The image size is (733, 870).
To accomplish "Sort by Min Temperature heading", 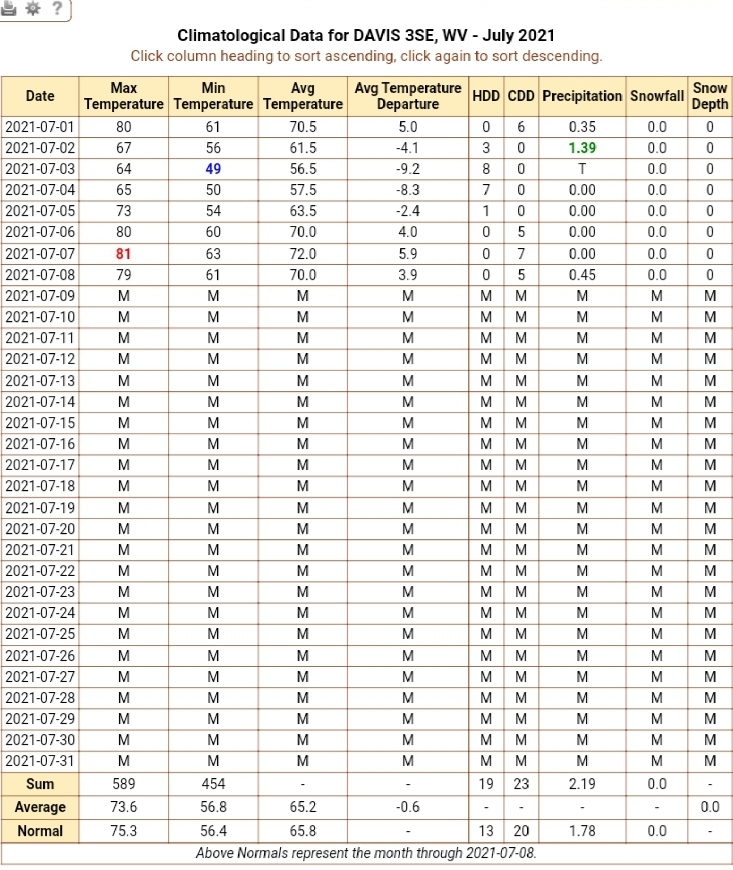I will pyautogui.click(x=213, y=96).
